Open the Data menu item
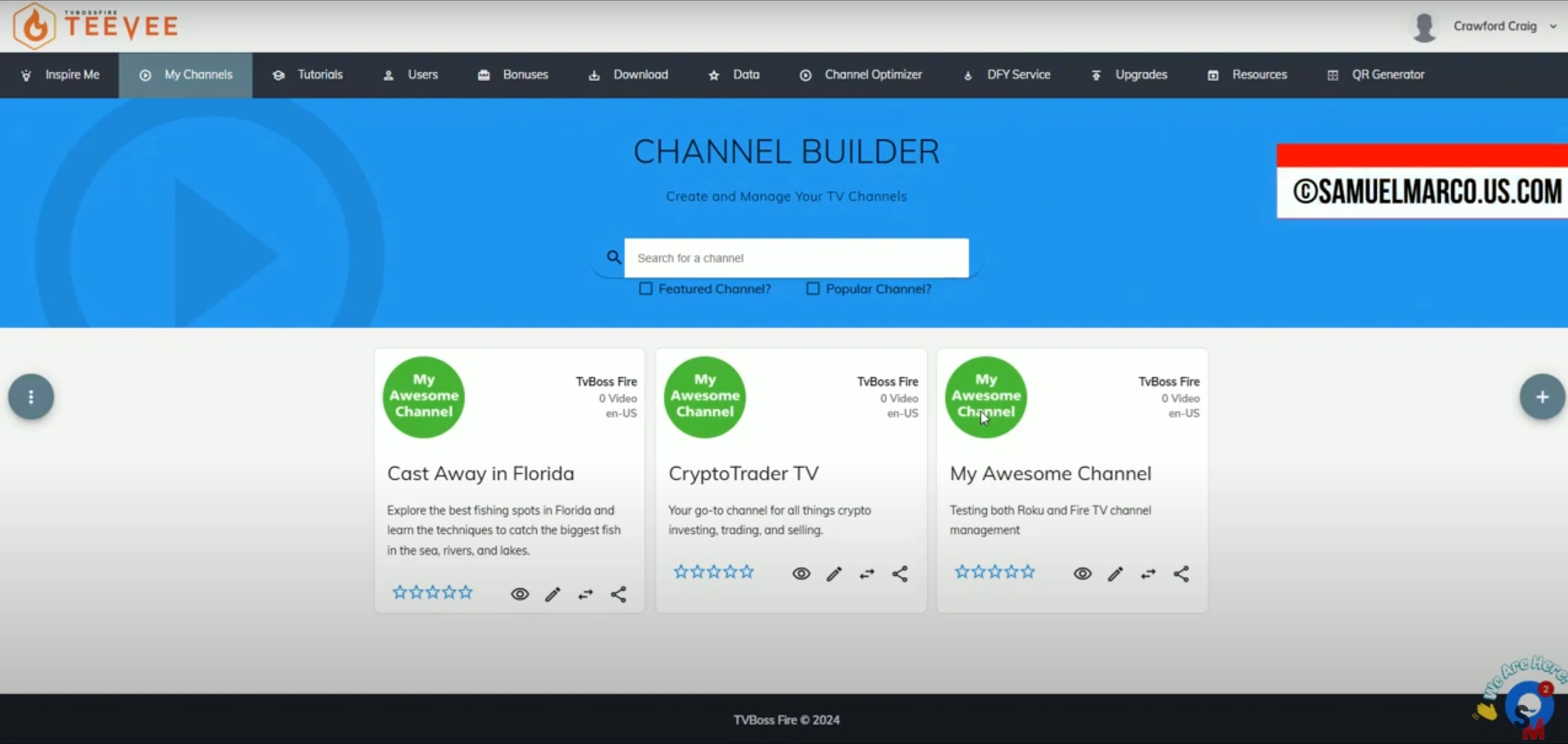1568x744 pixels. point(734,75)
